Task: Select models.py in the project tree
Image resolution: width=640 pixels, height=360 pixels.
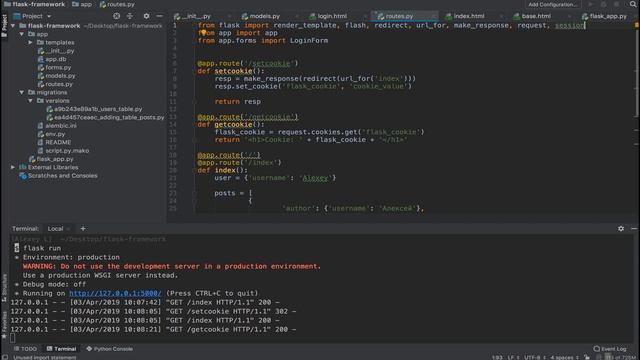Action: (56, 76)
